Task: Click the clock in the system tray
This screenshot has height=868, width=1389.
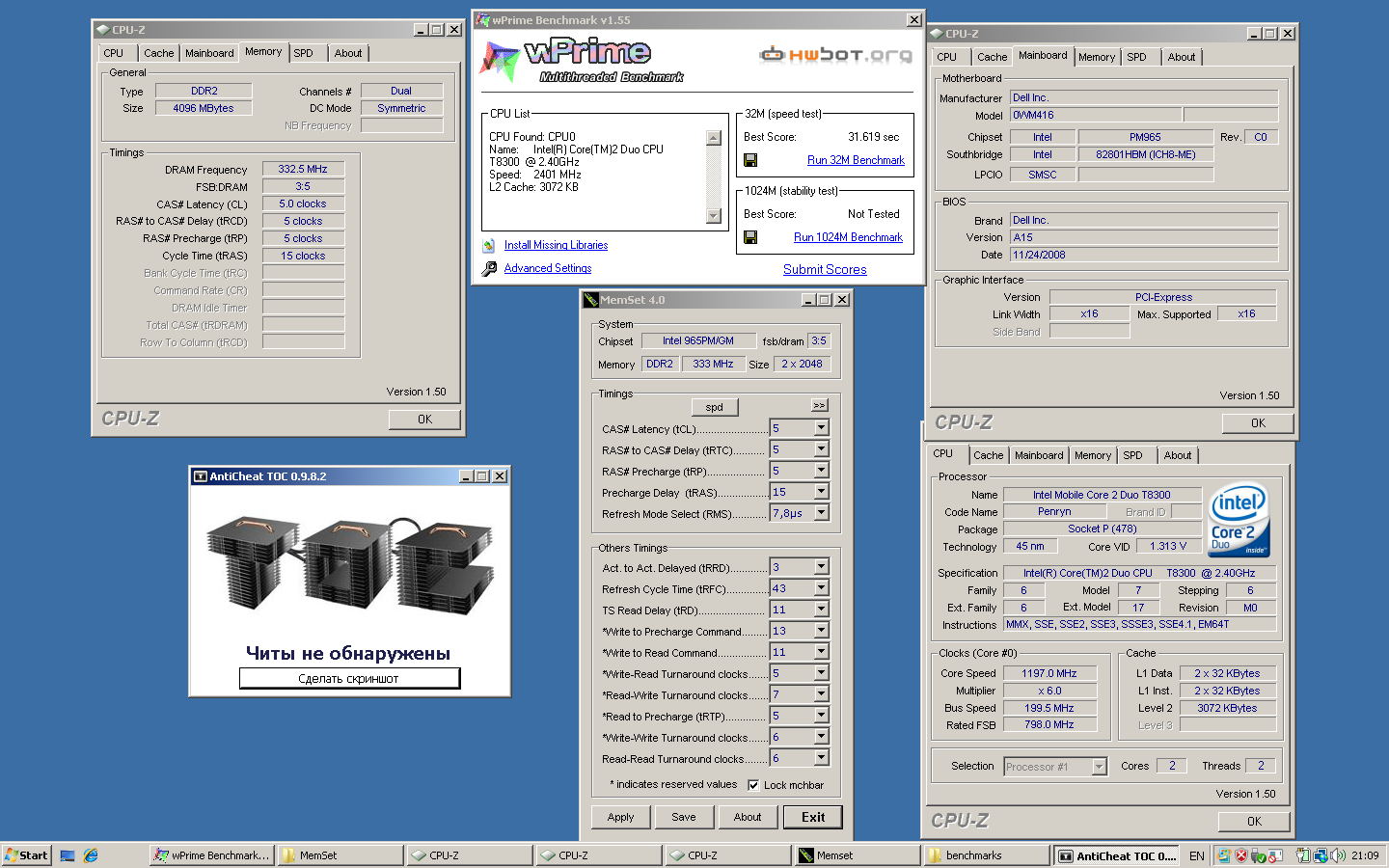Action: (x=1365, y=855)
